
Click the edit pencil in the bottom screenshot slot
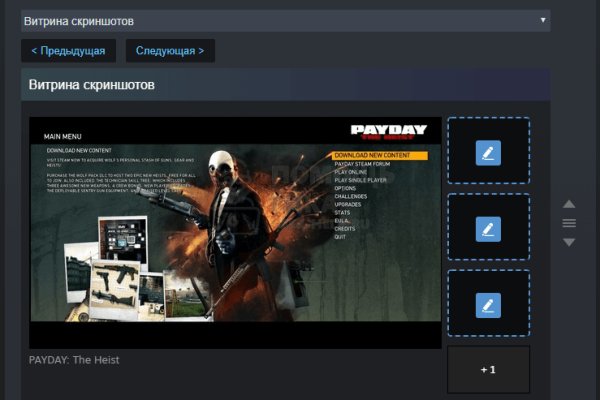click(x=488, y=304)
